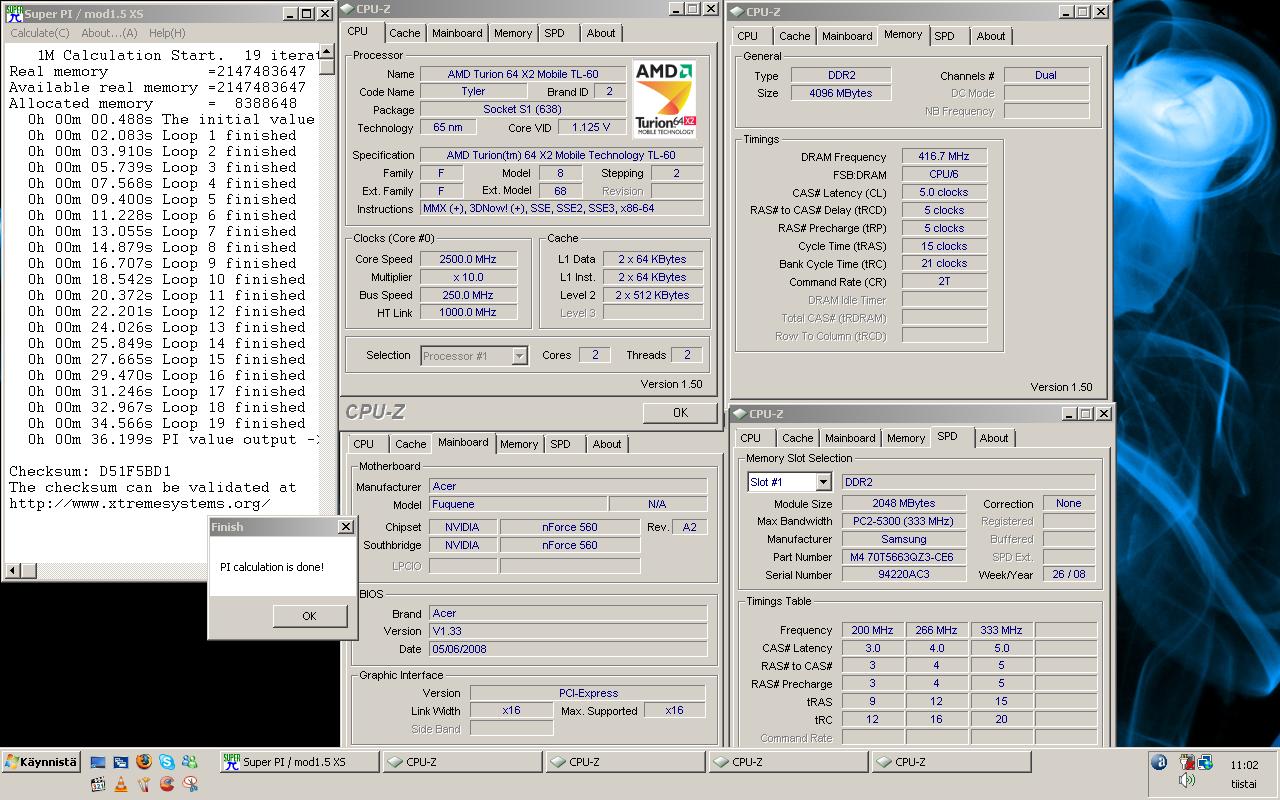Click the Package value 'Socket S1 (638)'

pyautogui.click(x=523, y=110)
